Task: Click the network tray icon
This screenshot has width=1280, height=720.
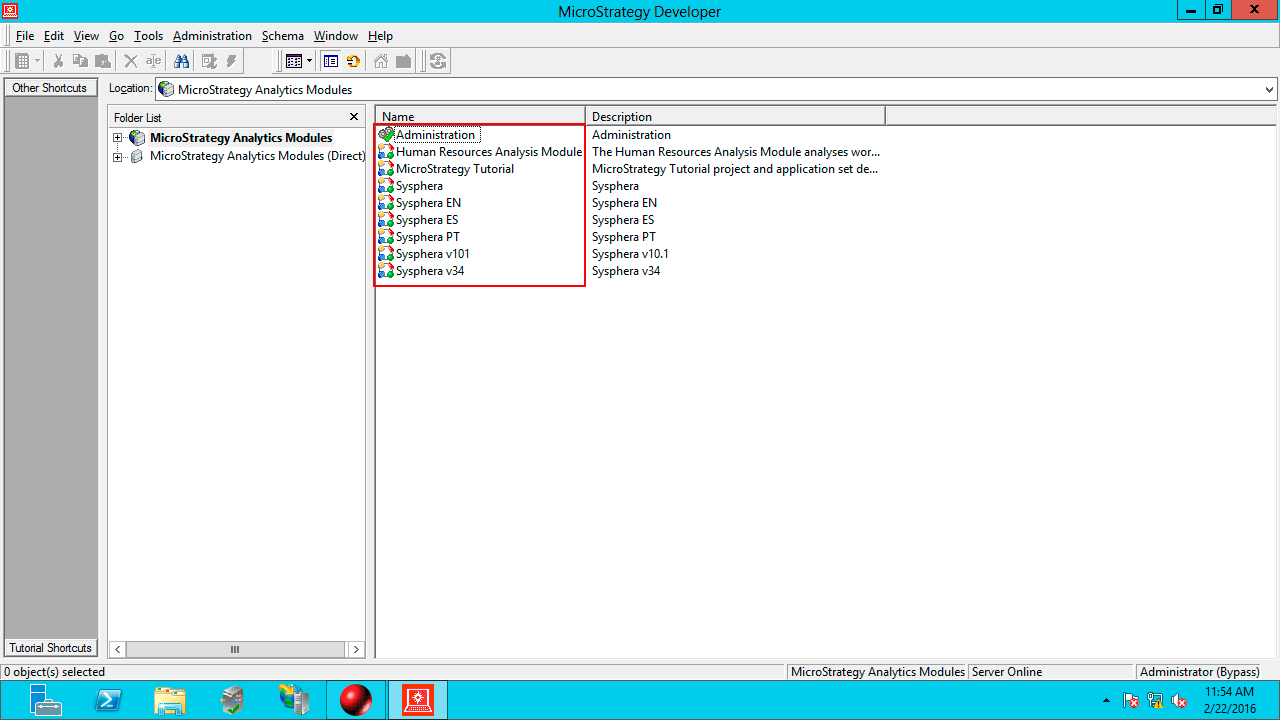Action: point(1155,701)
